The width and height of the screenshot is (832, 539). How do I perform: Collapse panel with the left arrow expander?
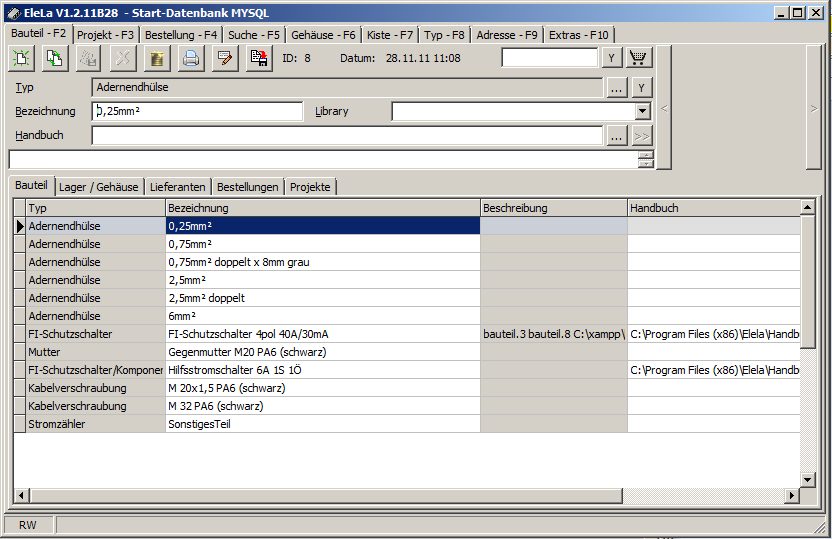click(x=664, y=108)
